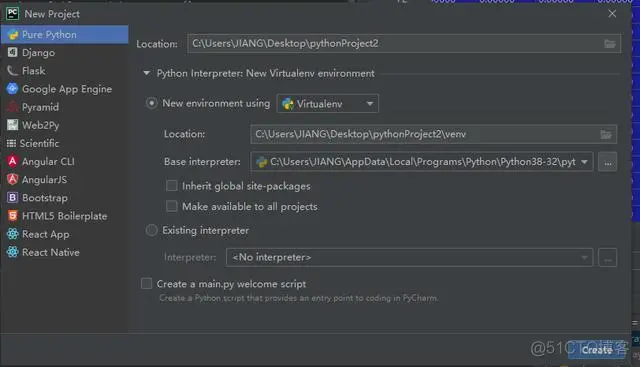
Task: Click the Angular CLI red icon
Action: (13, 161)
